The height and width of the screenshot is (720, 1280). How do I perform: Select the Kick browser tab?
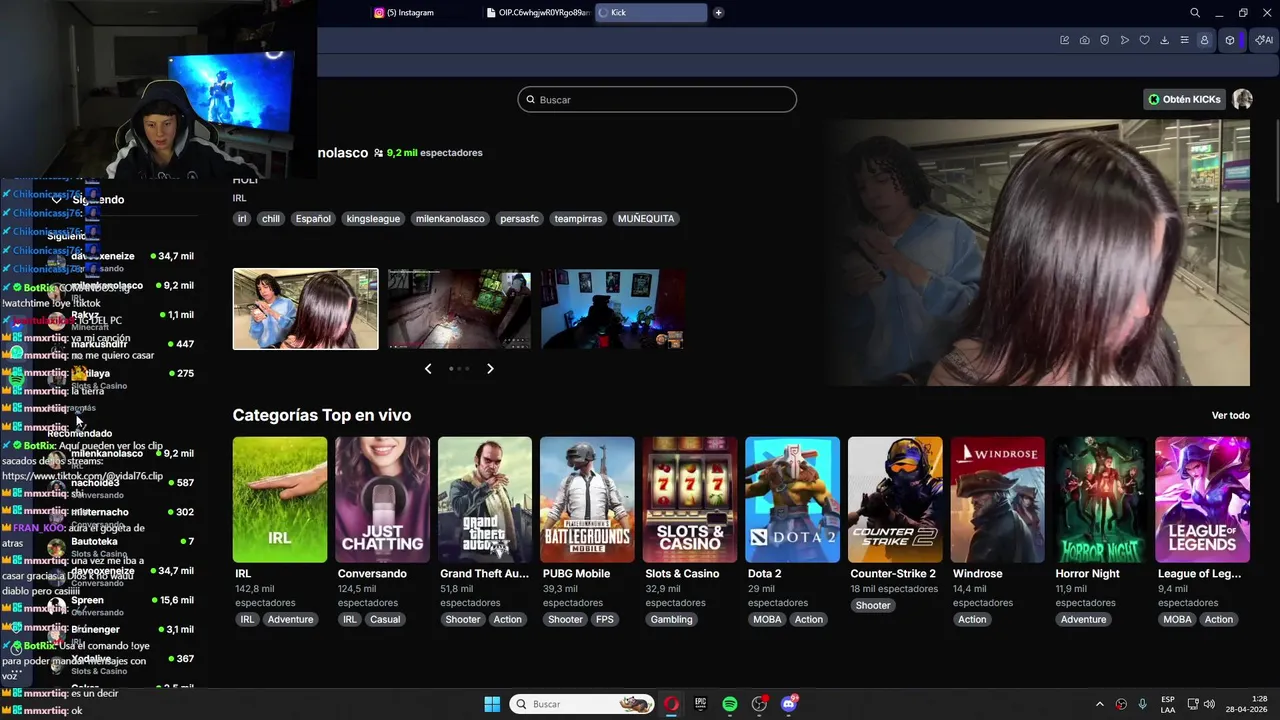(x=650, y=13)
